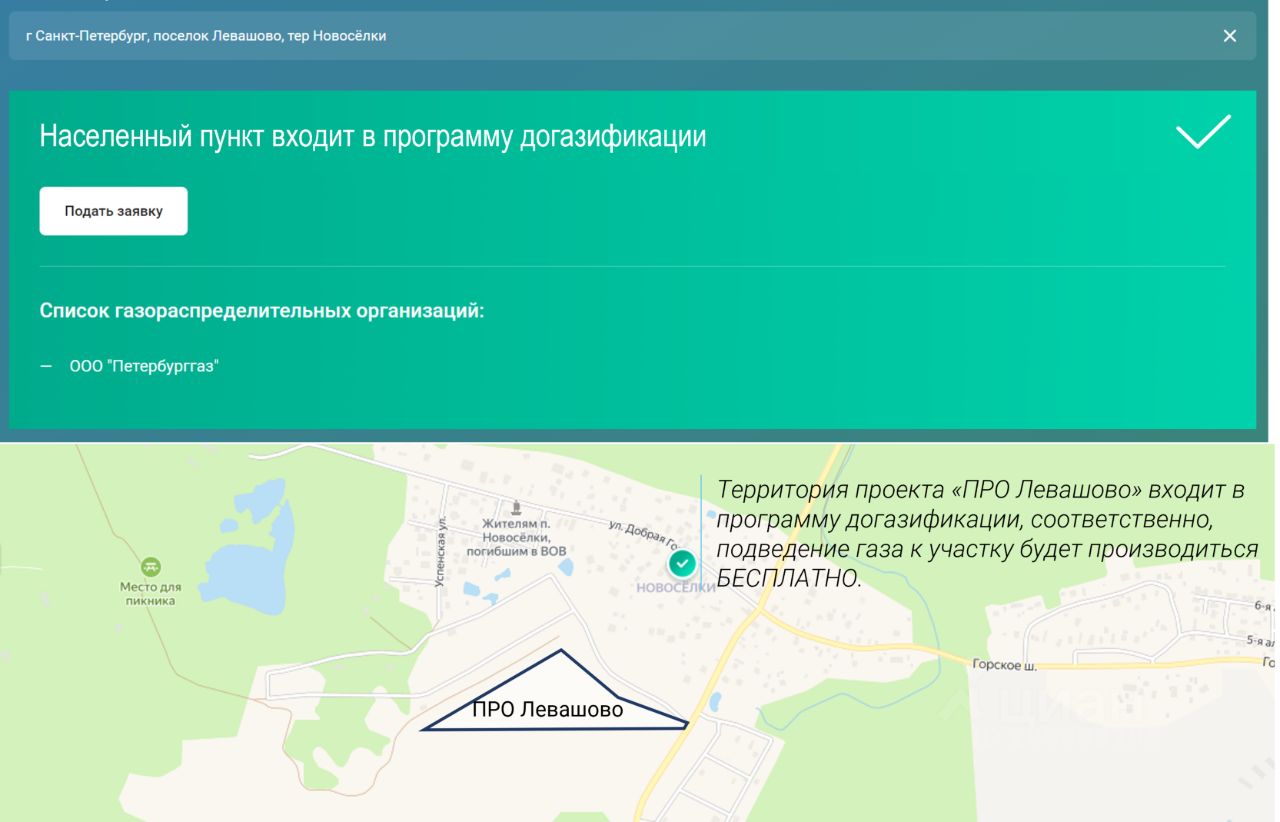Image resolution: width=1280 pixels, height=822 pixels.
Task: Click the address field with Левашово text
Action: click(x=632, y=36)
